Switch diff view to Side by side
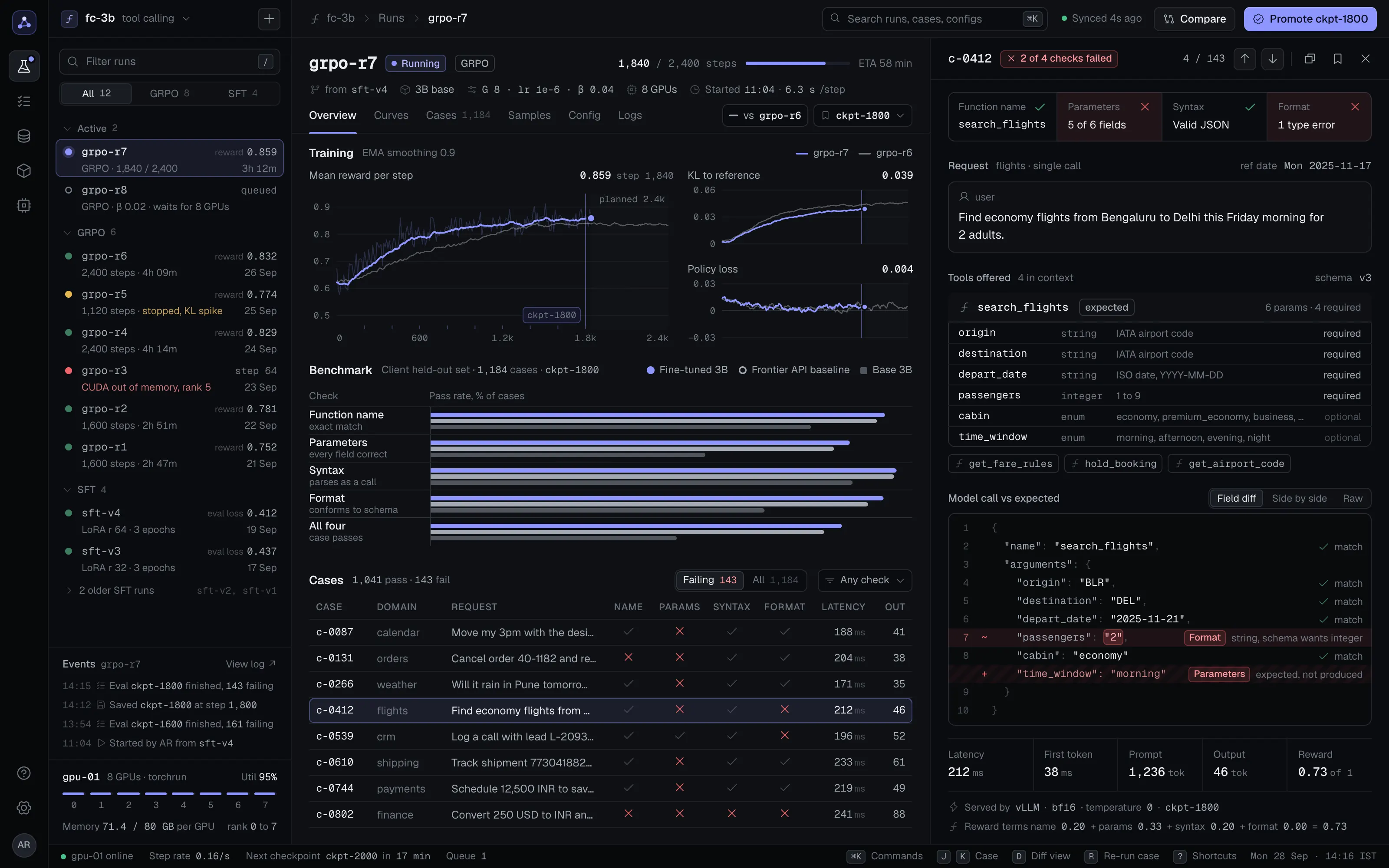This screenshot has width=1389, height=868. (1299, 498)
